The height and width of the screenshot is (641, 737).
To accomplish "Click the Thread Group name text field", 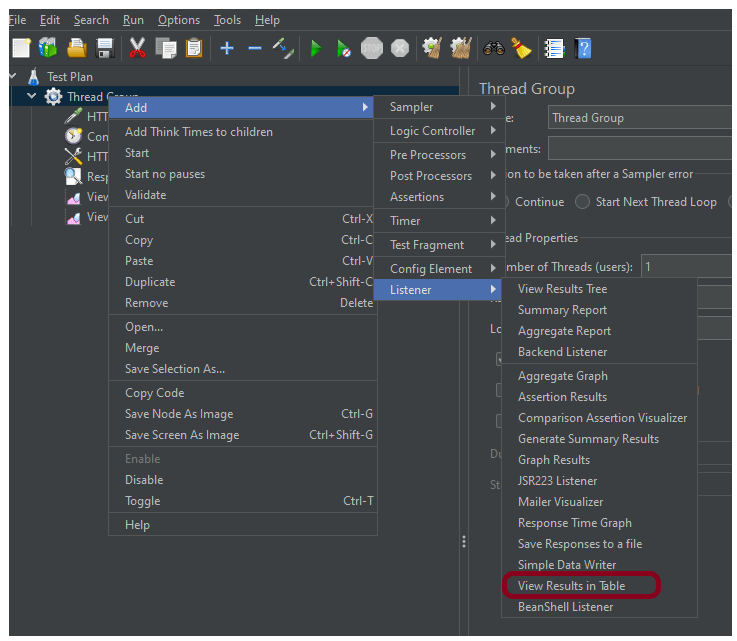I will pos(641,118).
